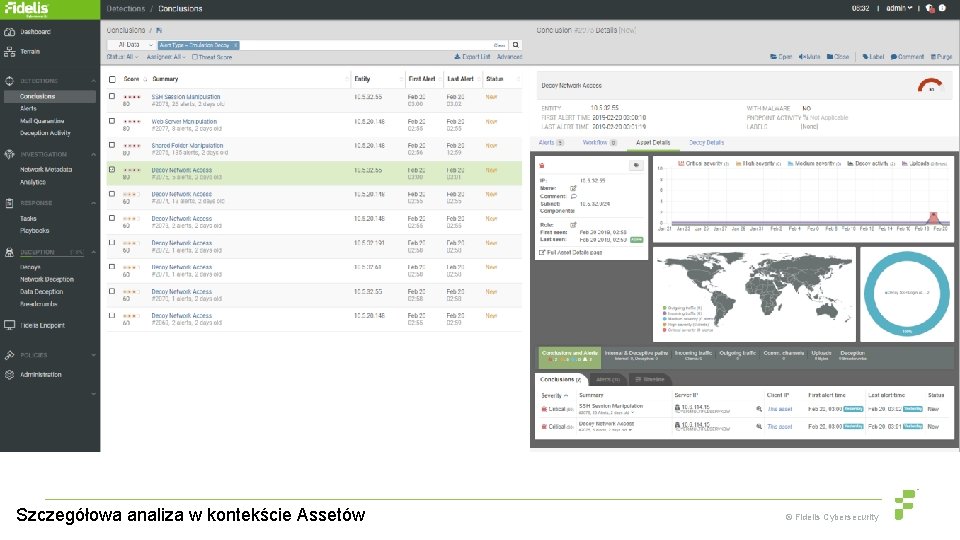Collapse the Deception sidebar section
Screen dimensions: 960x540
(x=93, y=252)
